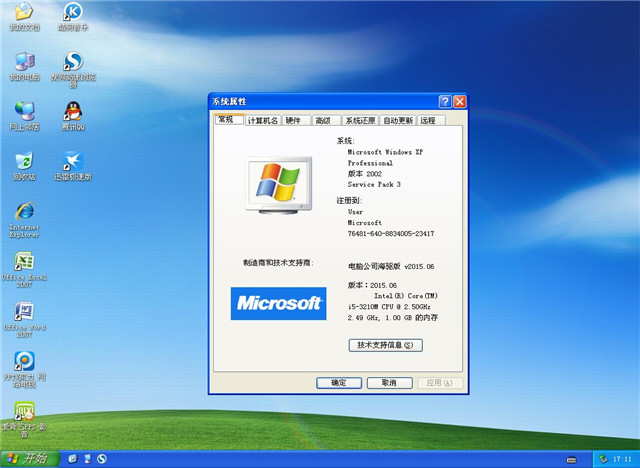Open the 我的电脑 desktop icon
The height and width of the screenshot is (468, 640).
pos(24,63)
